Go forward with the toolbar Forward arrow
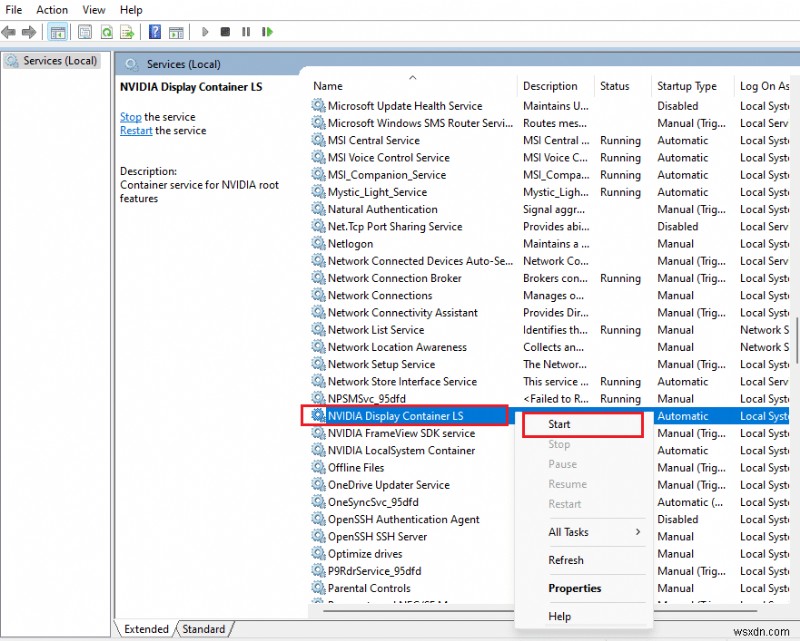The width and height of the screenshot is (800, 641). 29,32
